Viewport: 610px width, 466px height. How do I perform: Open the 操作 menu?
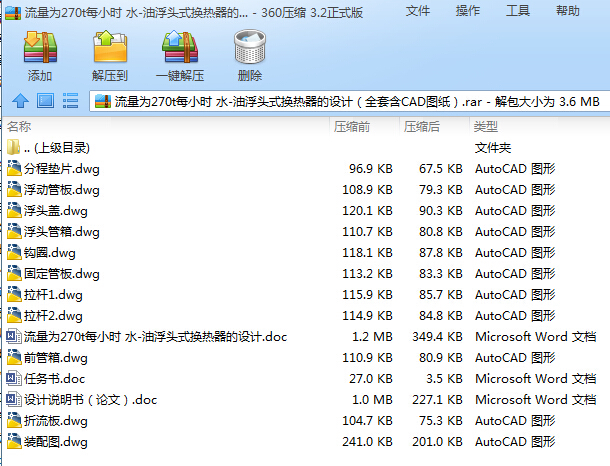tap(468, 11)
